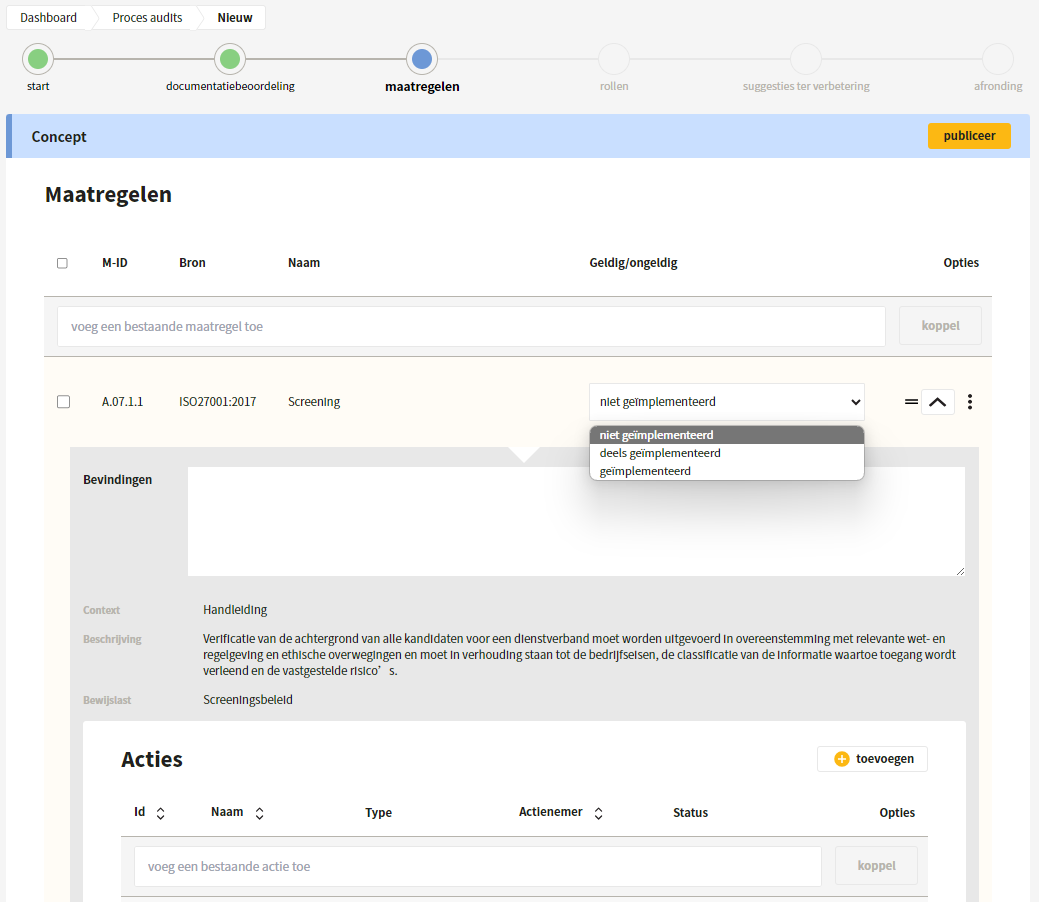
Task: Check the A.07.1.1 Screening row checkbox
Action: tap(64, 402)
